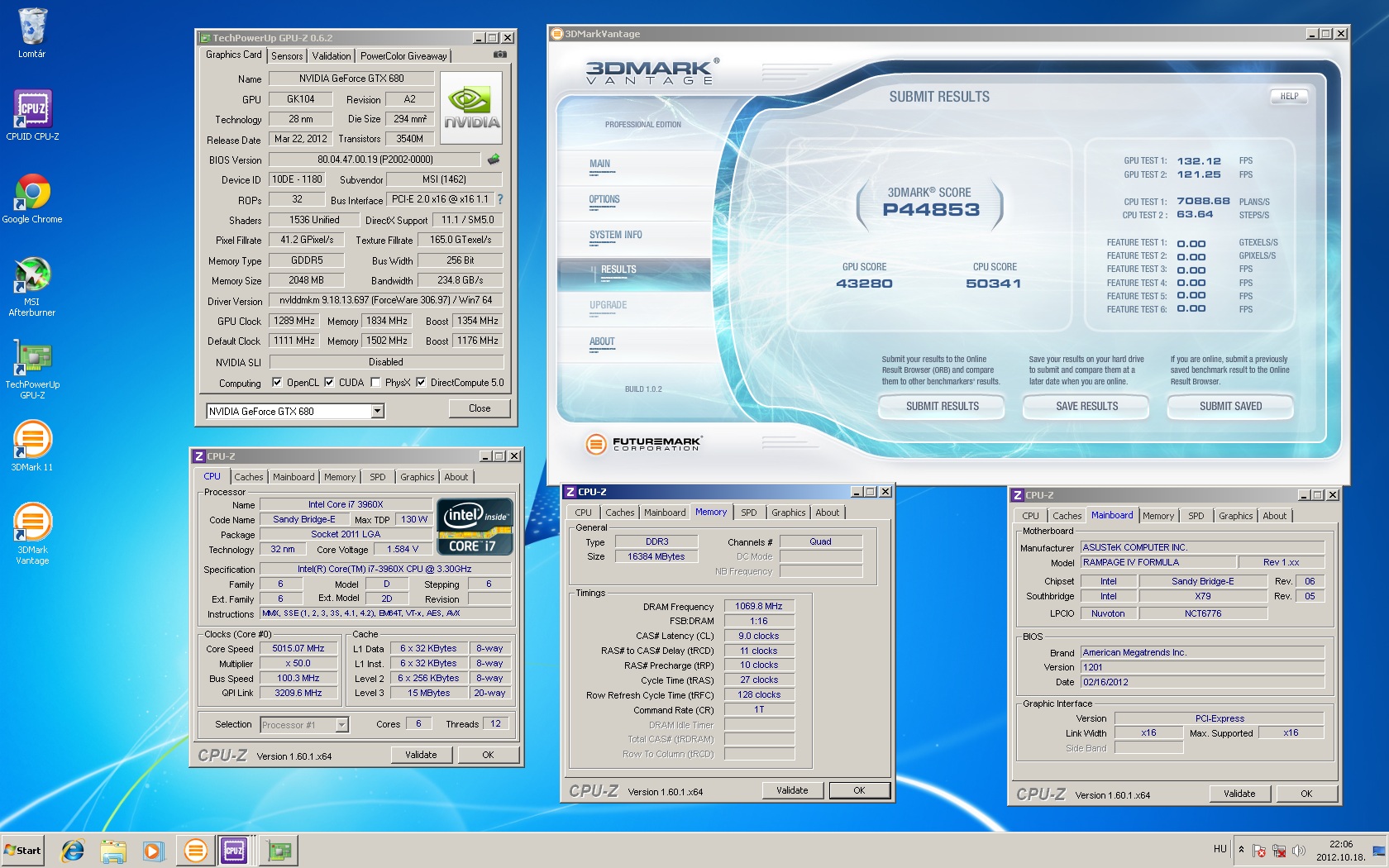Click the processor name Intel Core i7 3960X
The image size is (1389, 868).
pyautogui.click(x=346, y=504)
